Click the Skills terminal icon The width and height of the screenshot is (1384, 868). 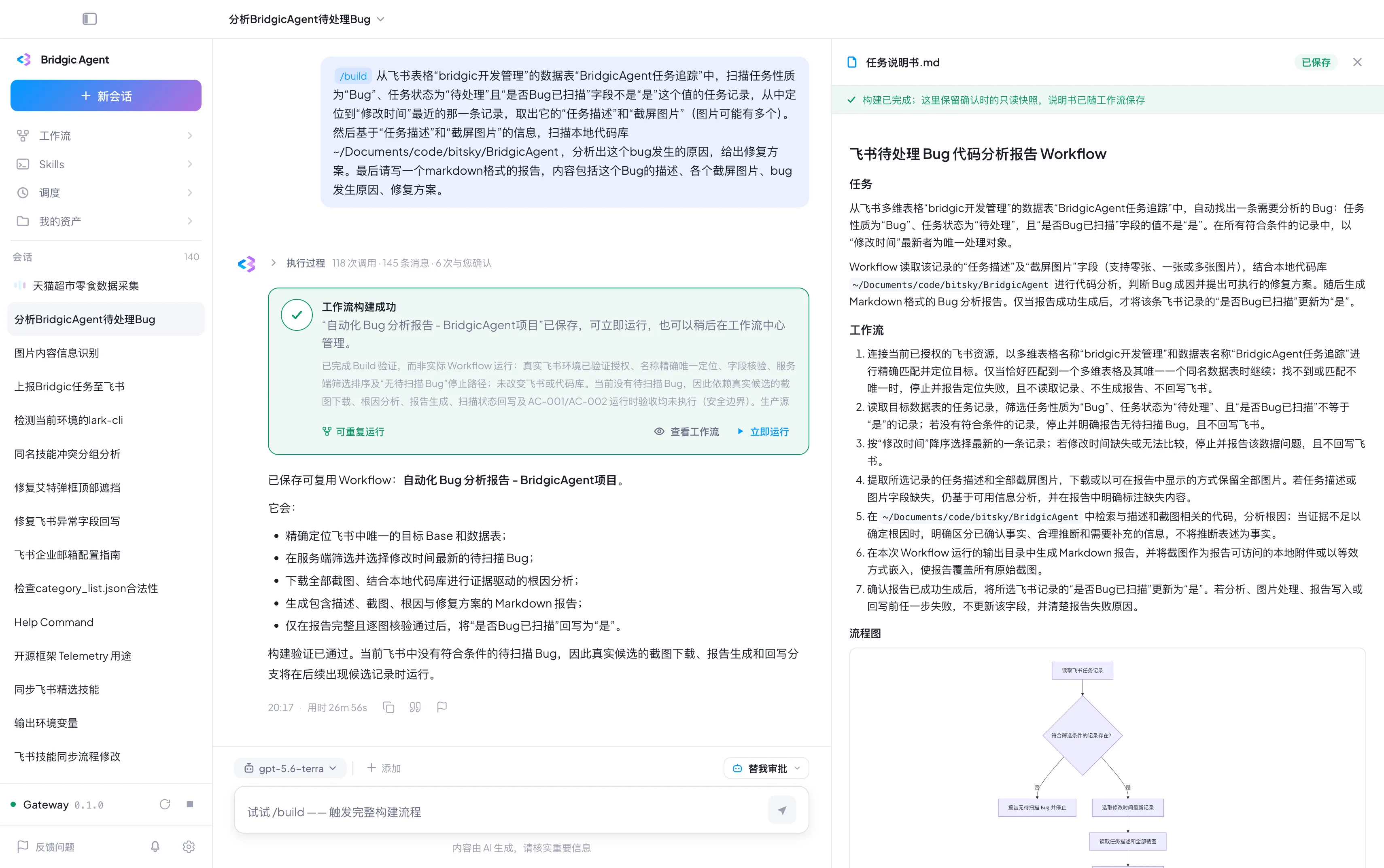pyautogui.click(x=22, y=164)
